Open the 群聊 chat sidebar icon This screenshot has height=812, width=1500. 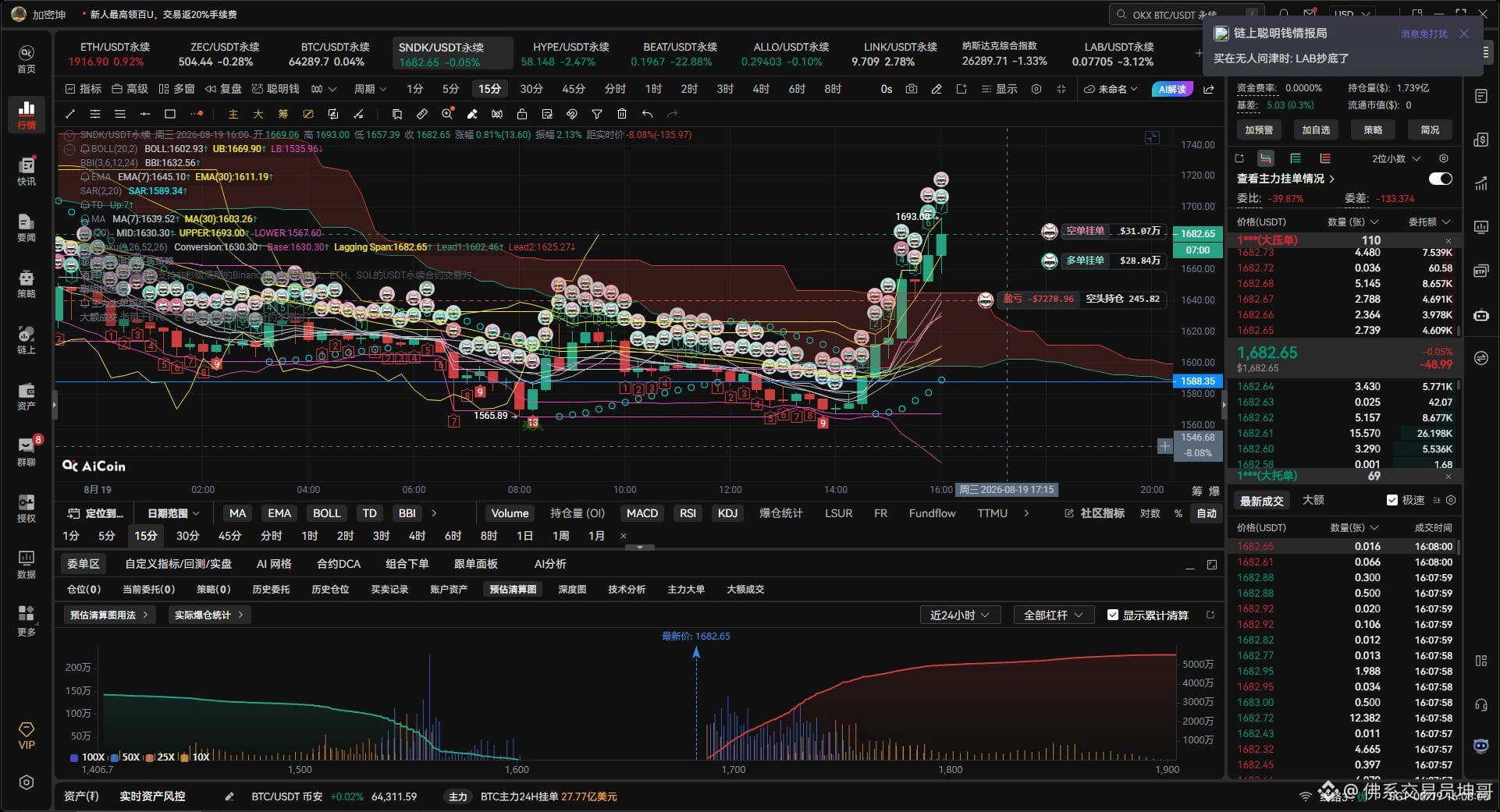27,451
